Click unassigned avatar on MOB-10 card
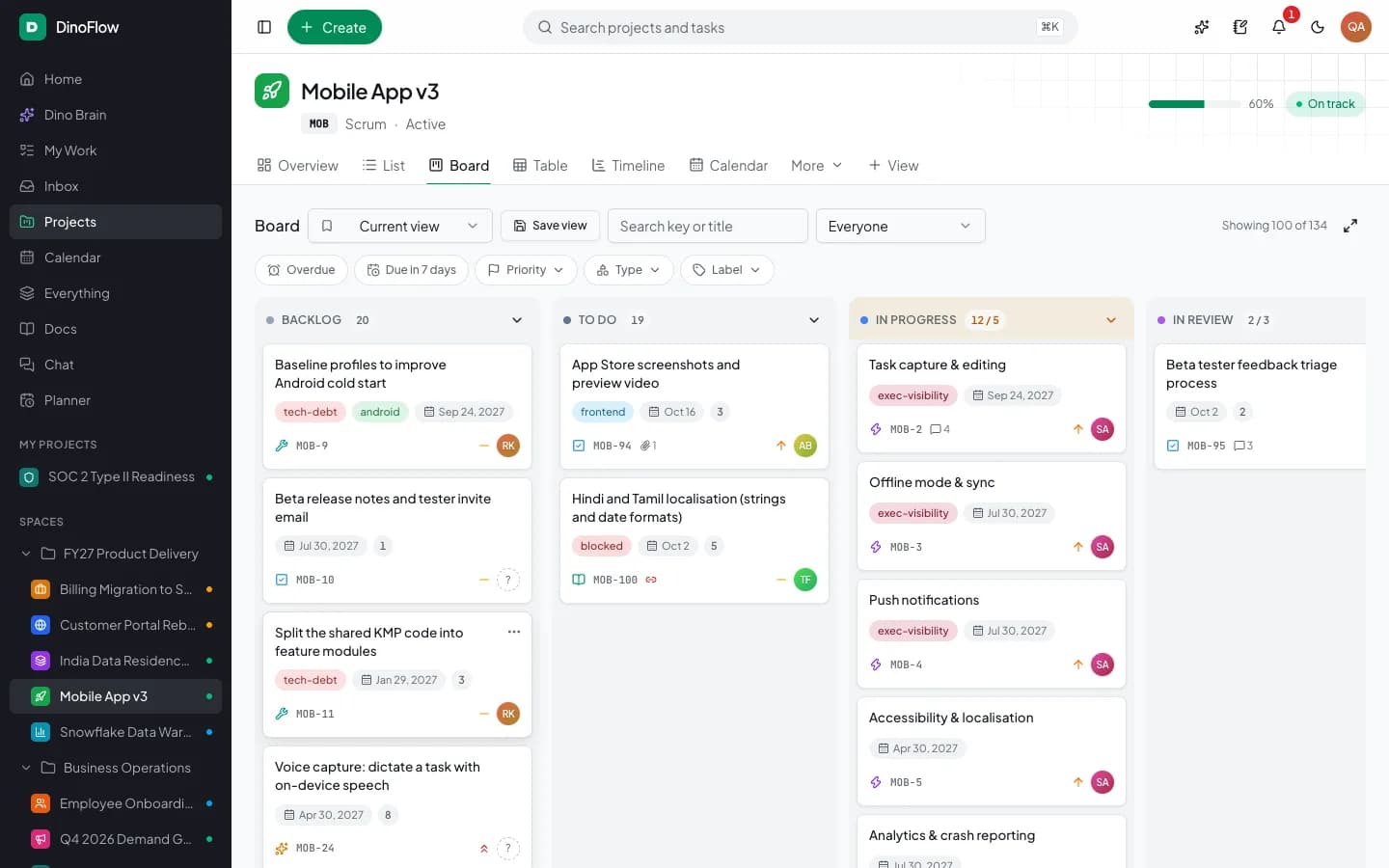Image resolution: width=1389 pixels, height=868 pixels. click(x=508, y=580)
